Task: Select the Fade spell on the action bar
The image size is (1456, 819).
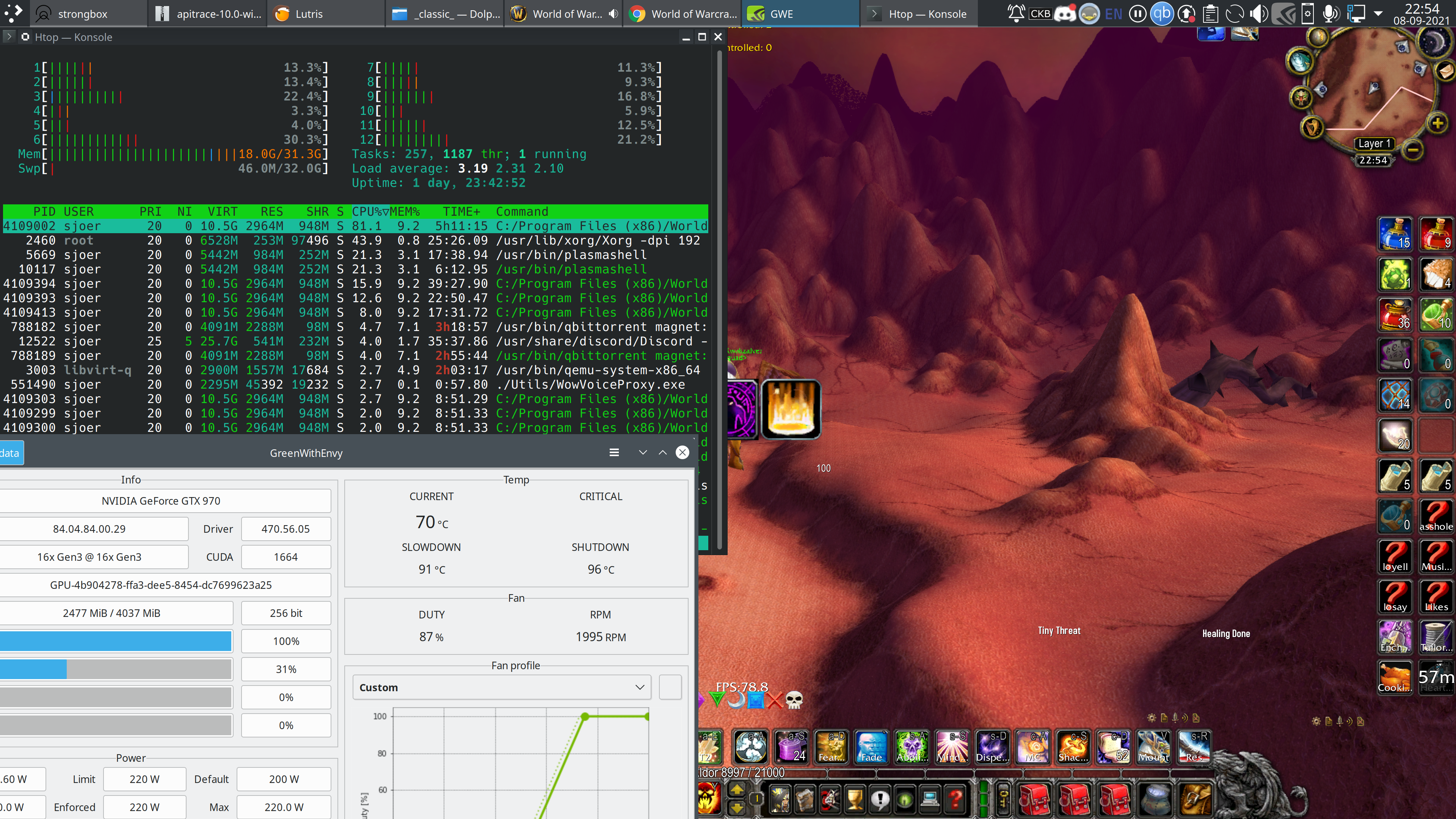Action: pyautogui.click(x=871, y=747)
